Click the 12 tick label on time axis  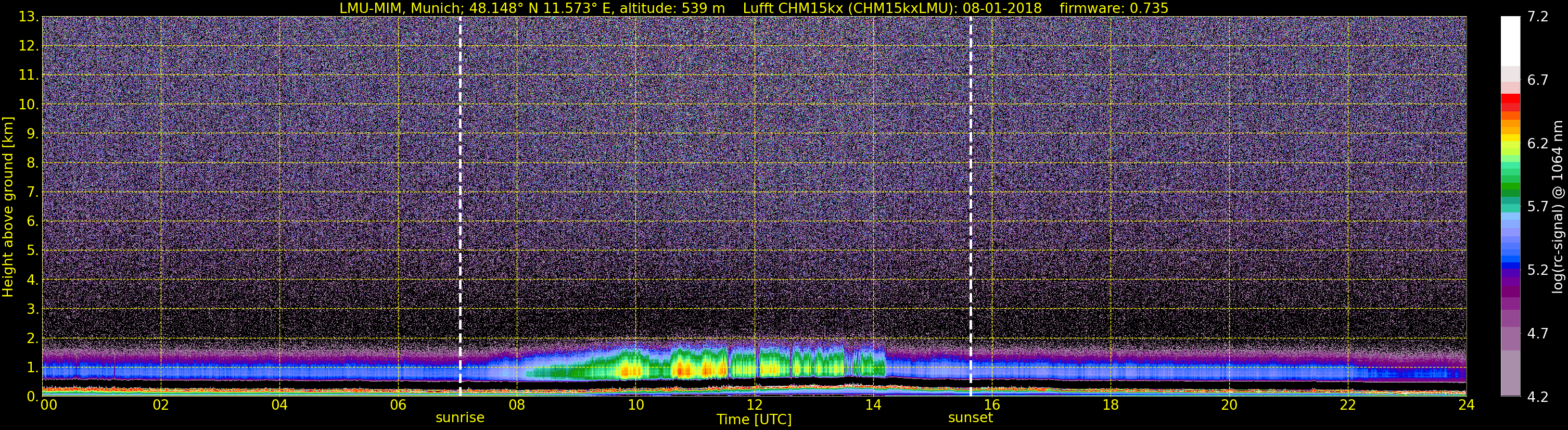[754, 406]
